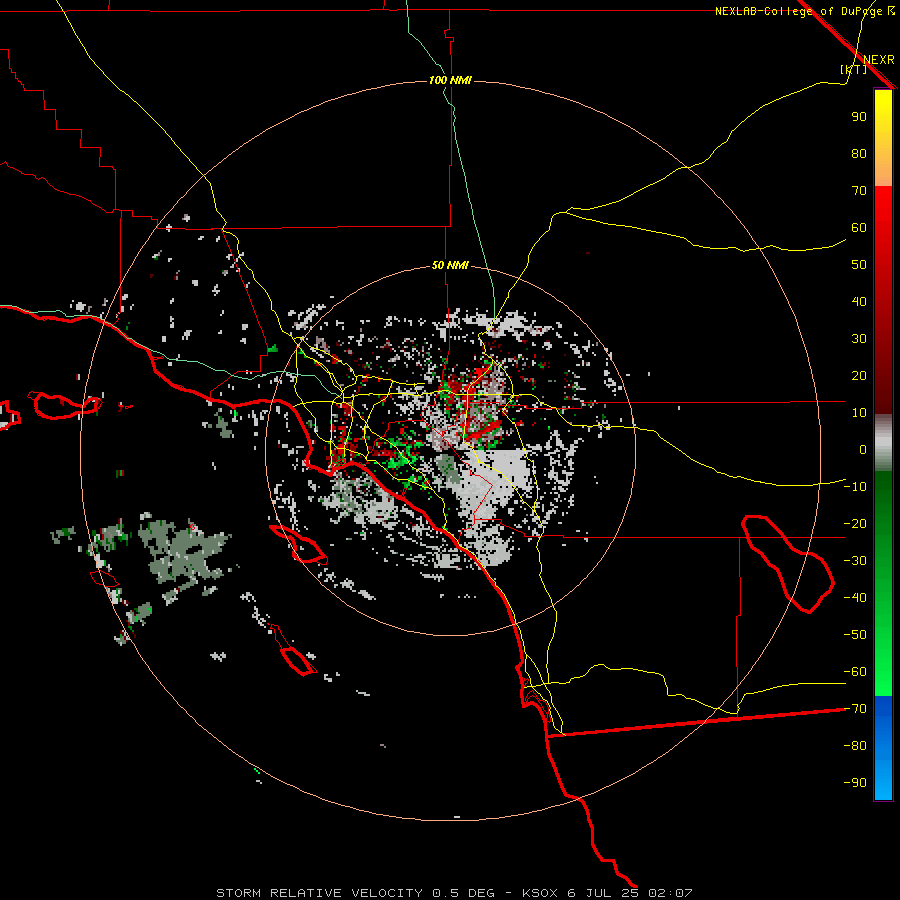The width and height of the screenshot is (900, 900).
Task: Select the -40 value on the velocity scale
Action: 855,598
